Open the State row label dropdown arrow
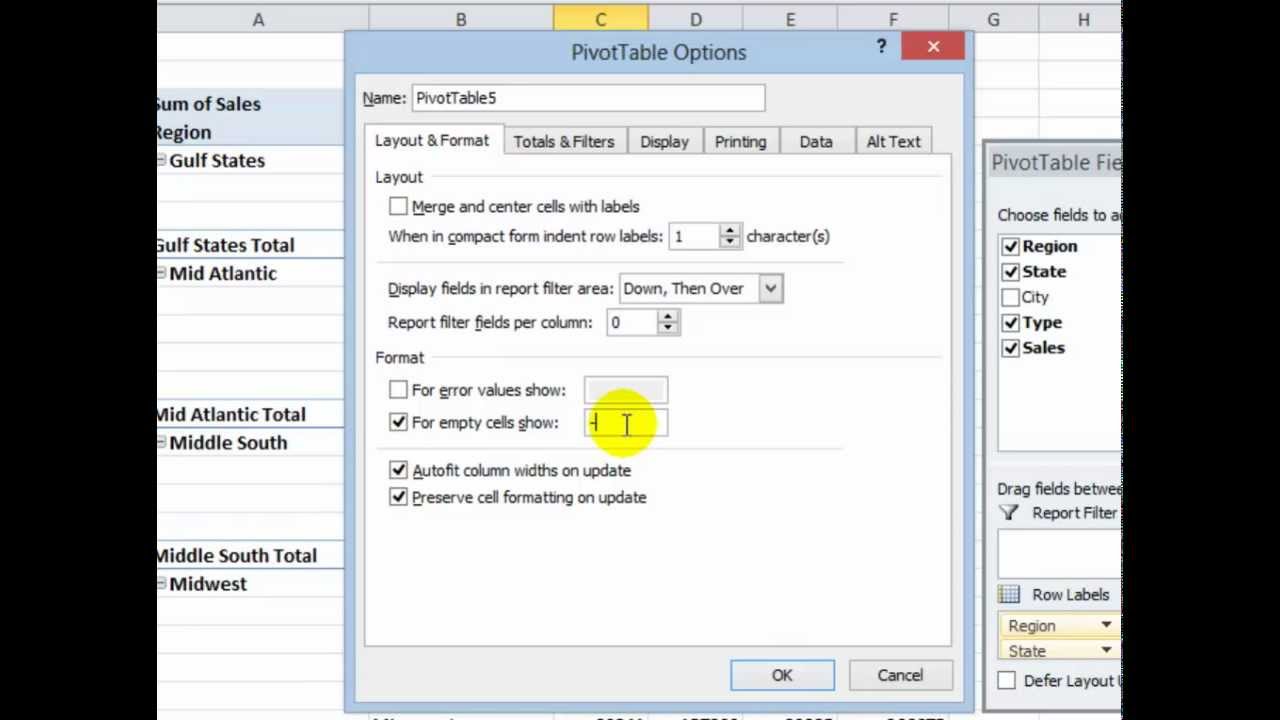The width and height of the screenshot is (1280, 720). click(1106, 651)
